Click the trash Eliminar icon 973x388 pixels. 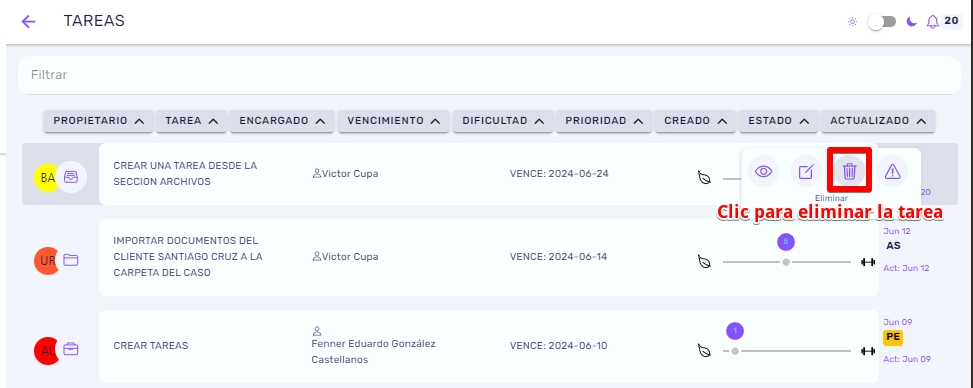(850, 171)
